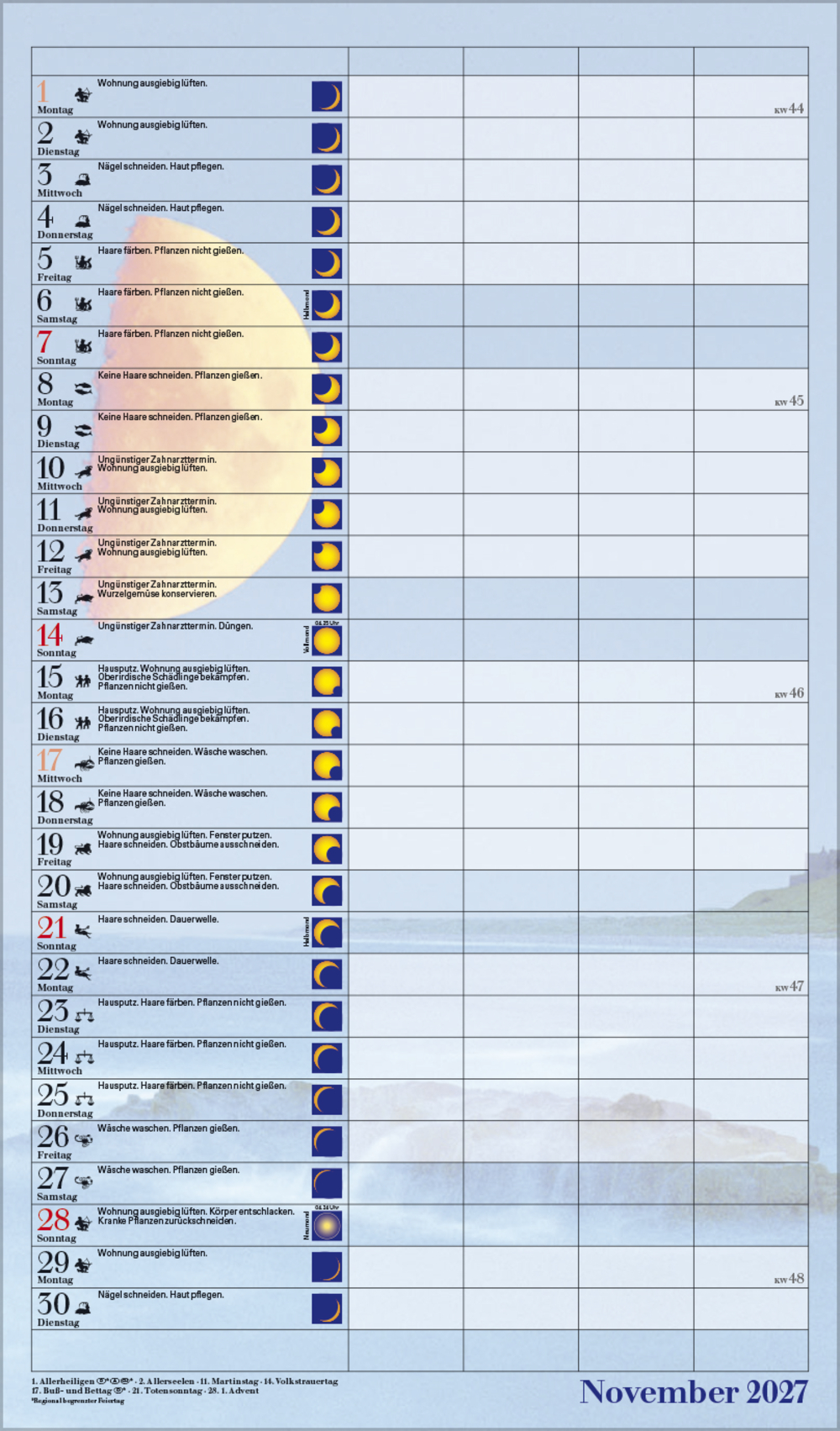Click the holiday footnote starting '1. Allerheiligen'
Image resolution: width=840 pixels, height=1431 pixels.
coord(185,1381)
